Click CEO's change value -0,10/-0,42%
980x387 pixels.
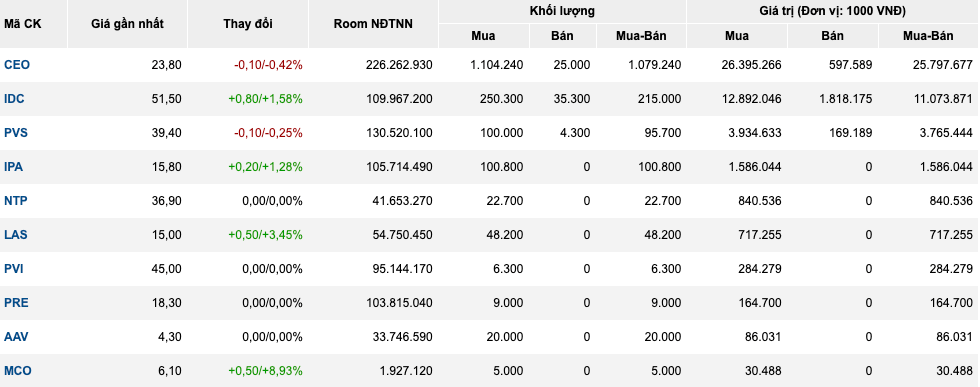pos(268,64)
